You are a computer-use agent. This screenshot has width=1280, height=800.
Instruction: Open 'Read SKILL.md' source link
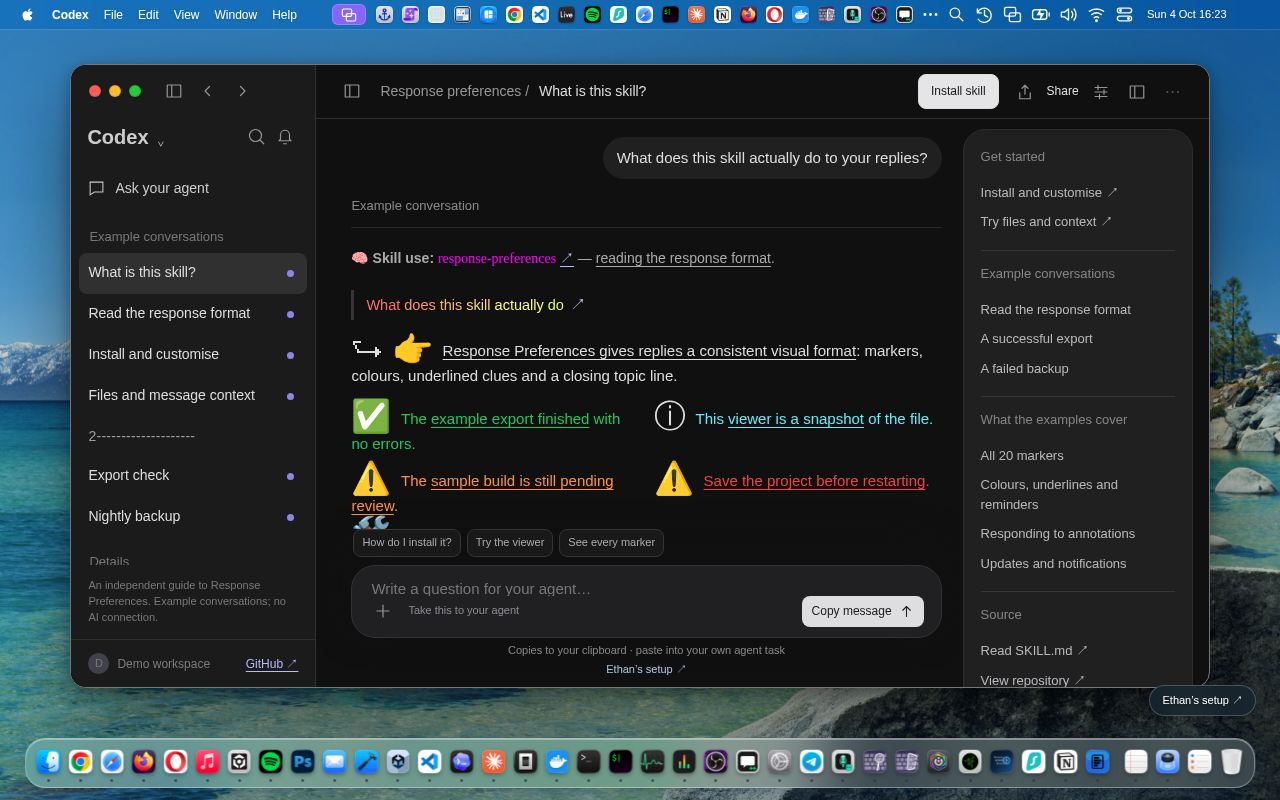pyautogui.click(x=1034, y=650)
